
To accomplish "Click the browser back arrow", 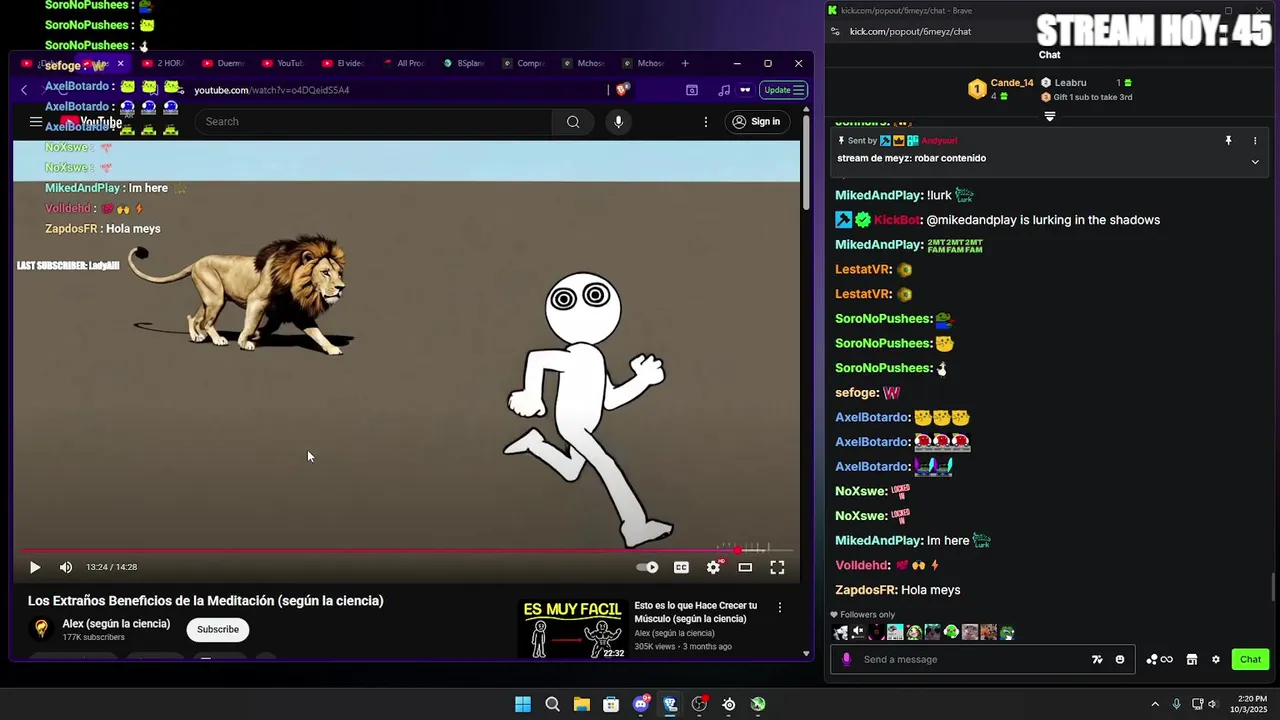I will [24, 90].
